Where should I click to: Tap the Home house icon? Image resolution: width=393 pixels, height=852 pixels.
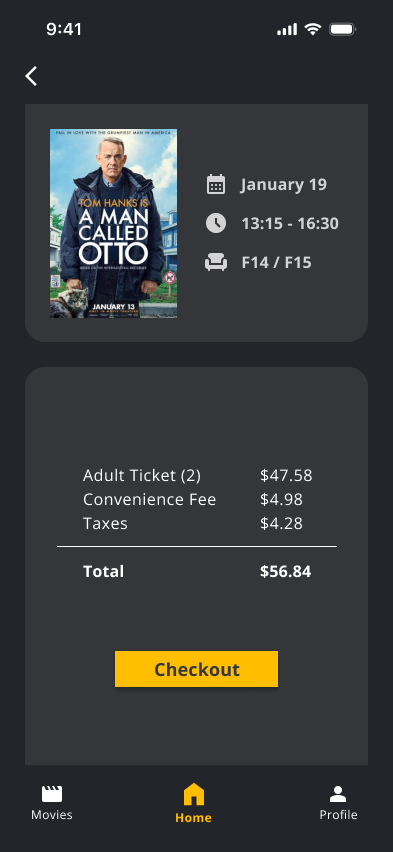point(194,794)
